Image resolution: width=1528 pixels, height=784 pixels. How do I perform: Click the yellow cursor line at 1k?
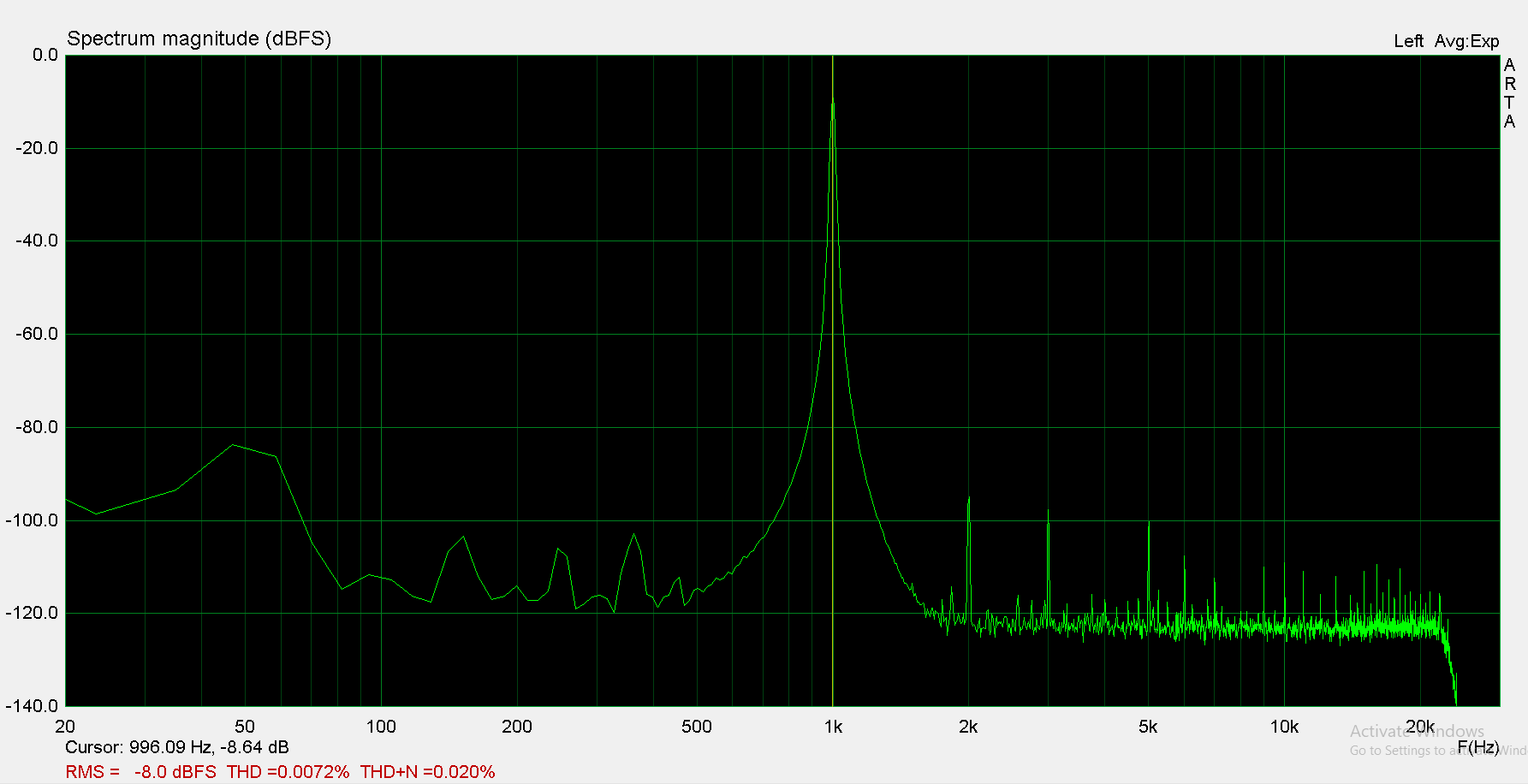(x=832, y=381)
